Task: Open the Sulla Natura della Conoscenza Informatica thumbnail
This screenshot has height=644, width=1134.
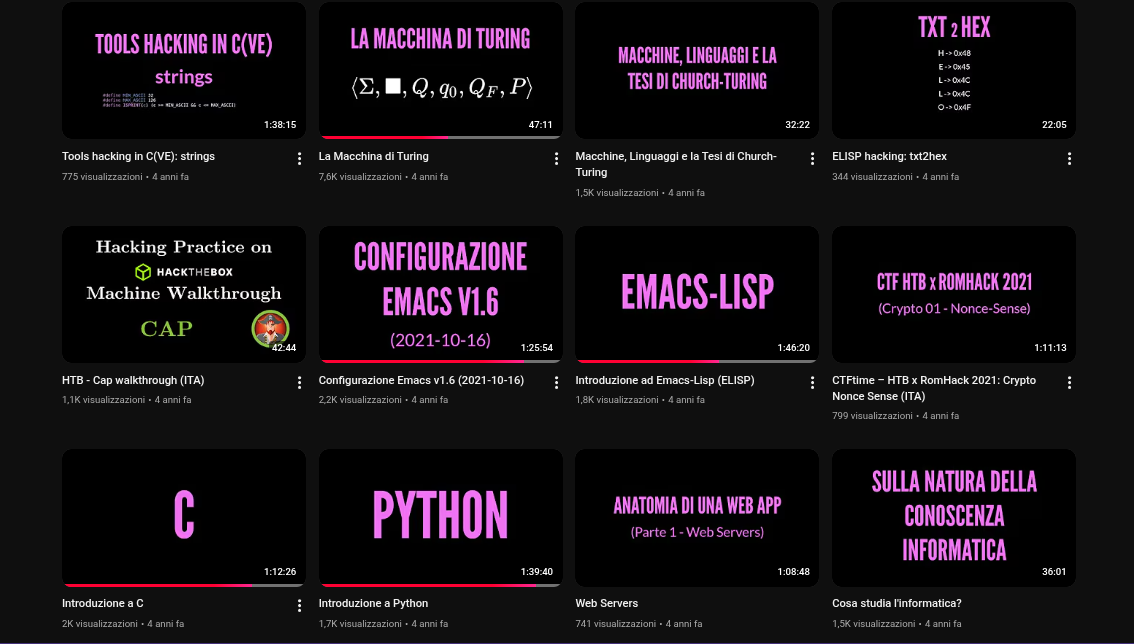Action: click(953, 517)
